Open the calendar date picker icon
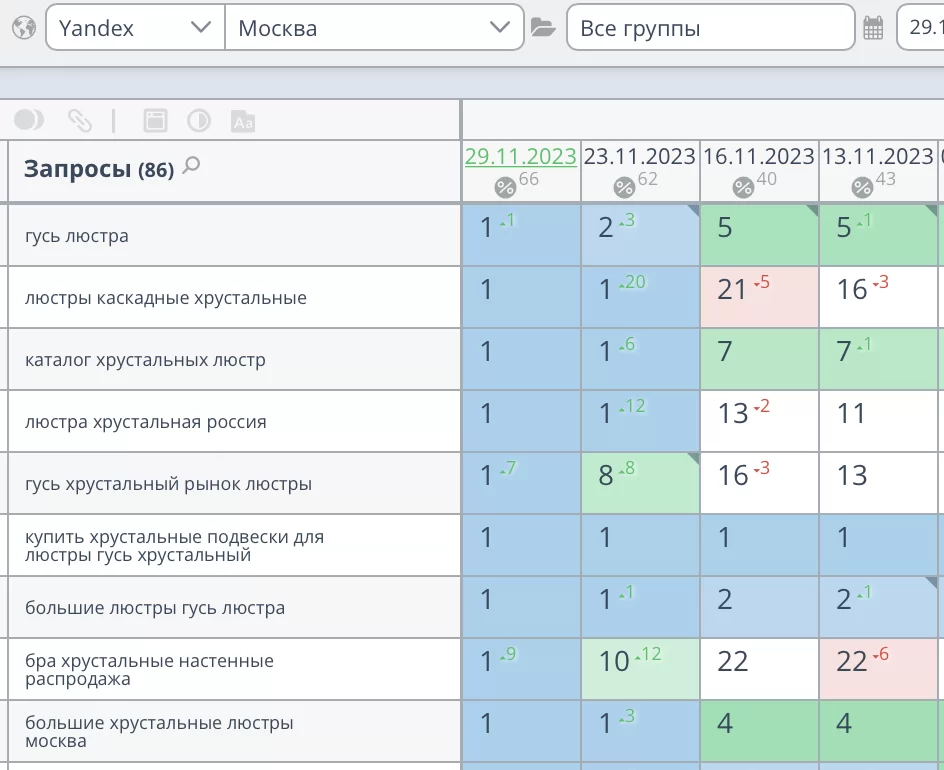The image size is (944, 770). click(x=873, y=28)
